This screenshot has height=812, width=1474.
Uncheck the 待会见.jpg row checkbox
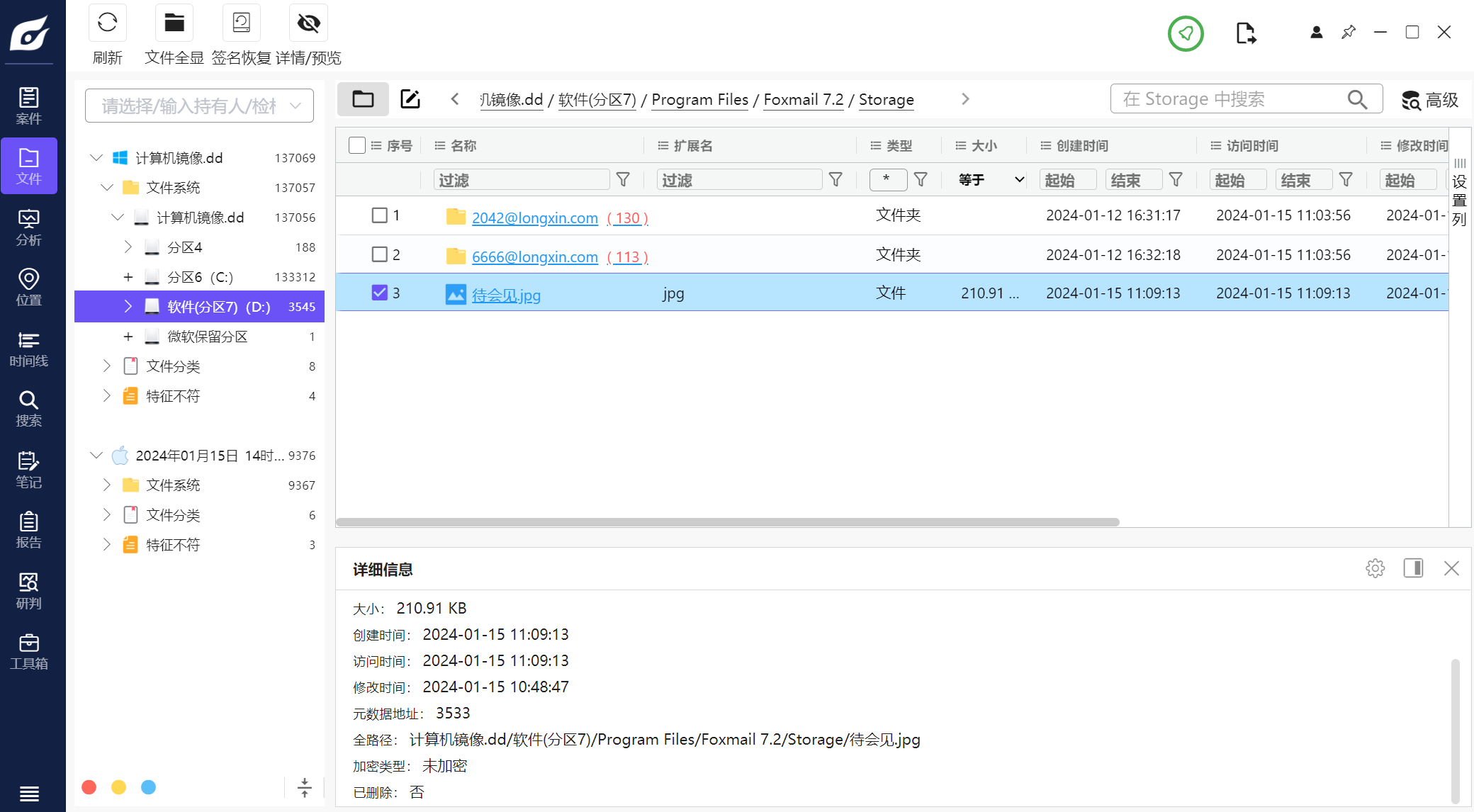(380, 293)
